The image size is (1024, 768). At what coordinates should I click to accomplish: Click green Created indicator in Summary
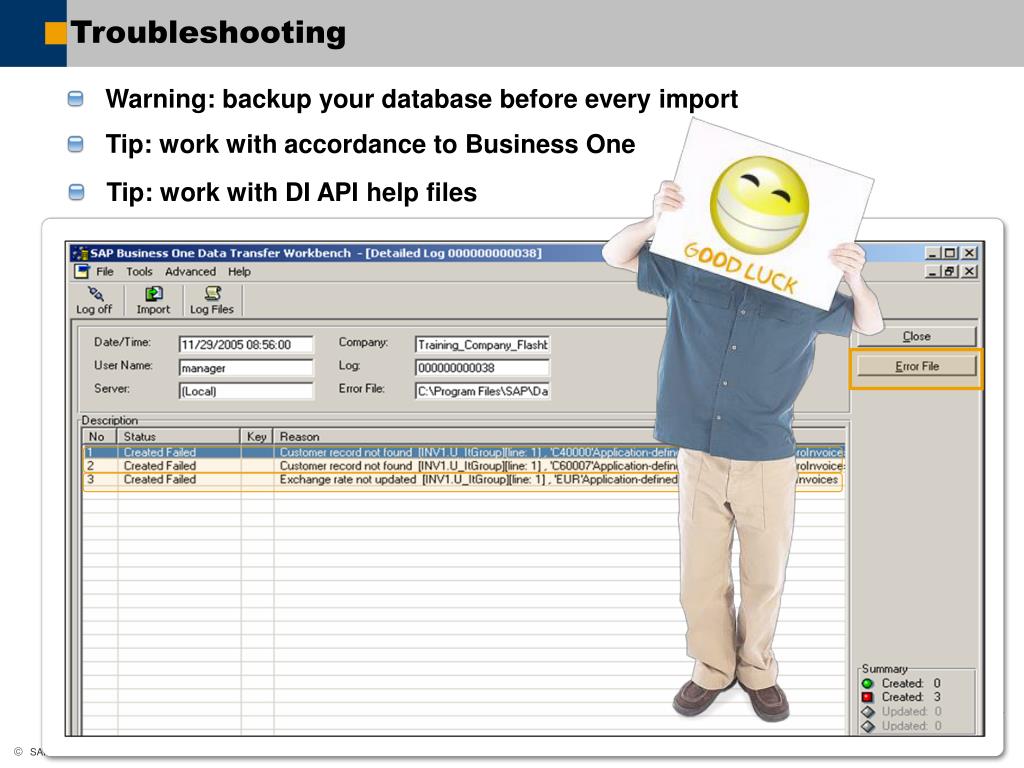coord(867,683)
